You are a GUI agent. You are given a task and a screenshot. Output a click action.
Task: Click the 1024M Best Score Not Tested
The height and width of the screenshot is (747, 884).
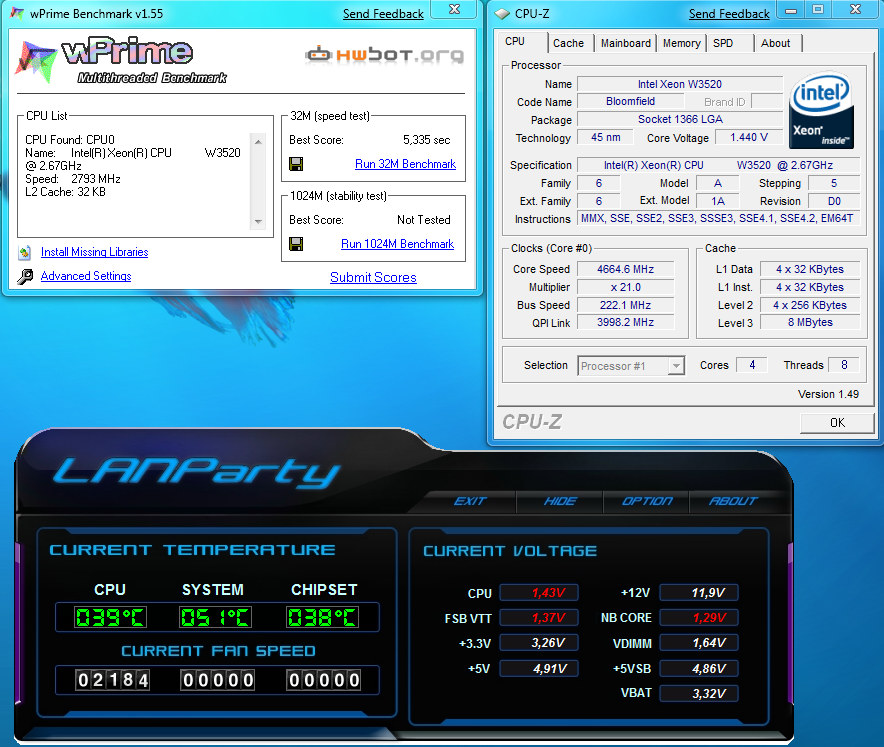point(424,220)
